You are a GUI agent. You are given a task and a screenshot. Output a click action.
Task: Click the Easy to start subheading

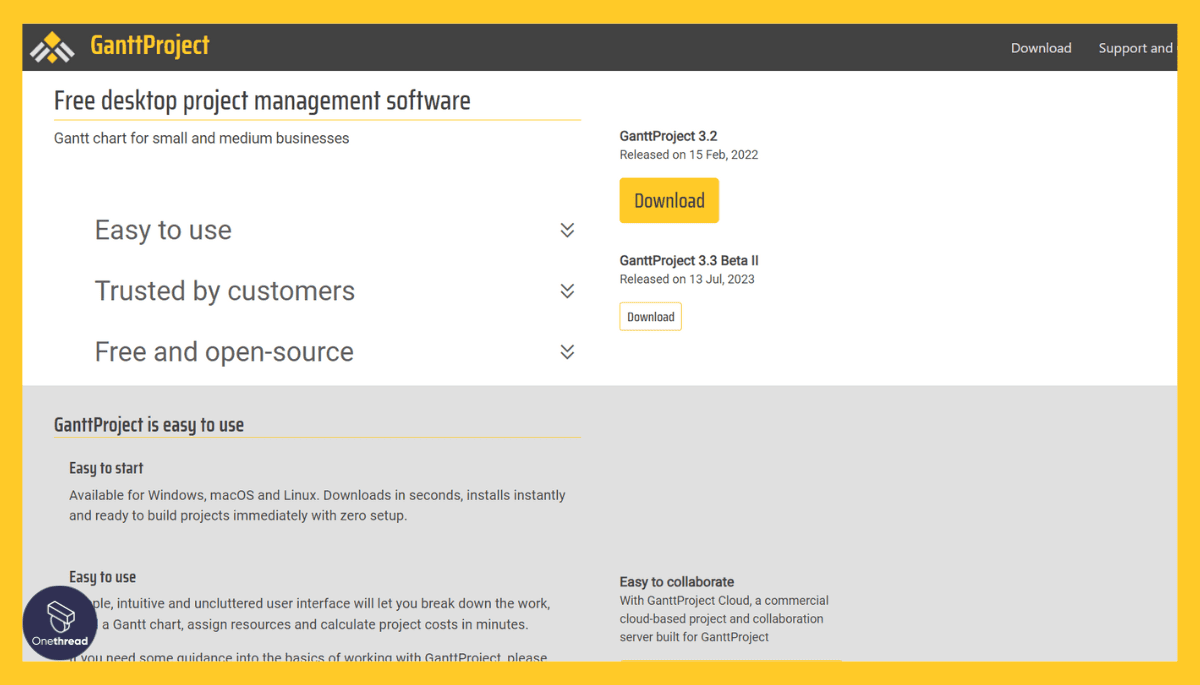(106, 468)
